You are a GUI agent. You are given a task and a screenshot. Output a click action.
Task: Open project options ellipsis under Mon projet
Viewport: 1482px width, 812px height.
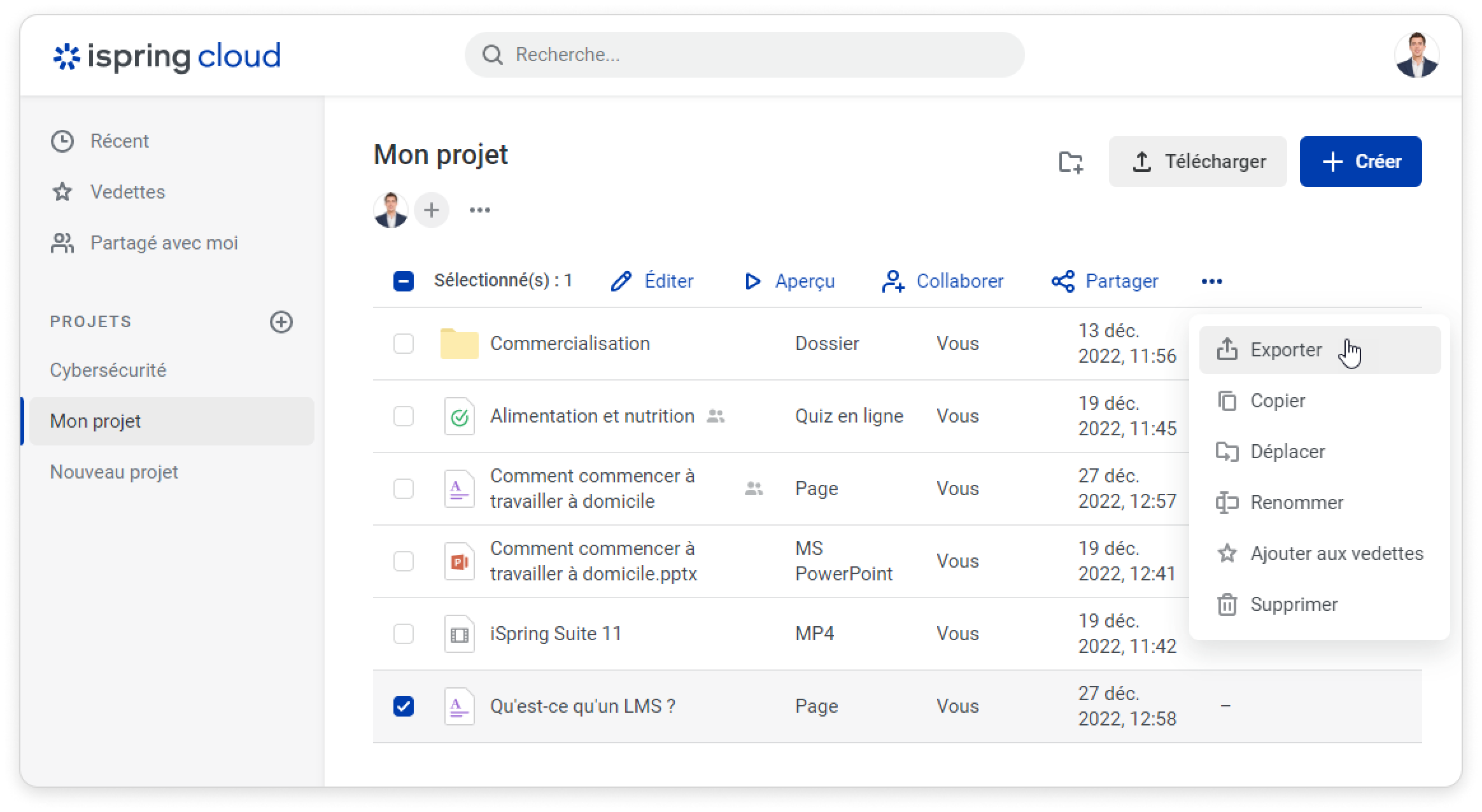click(479, 210)
